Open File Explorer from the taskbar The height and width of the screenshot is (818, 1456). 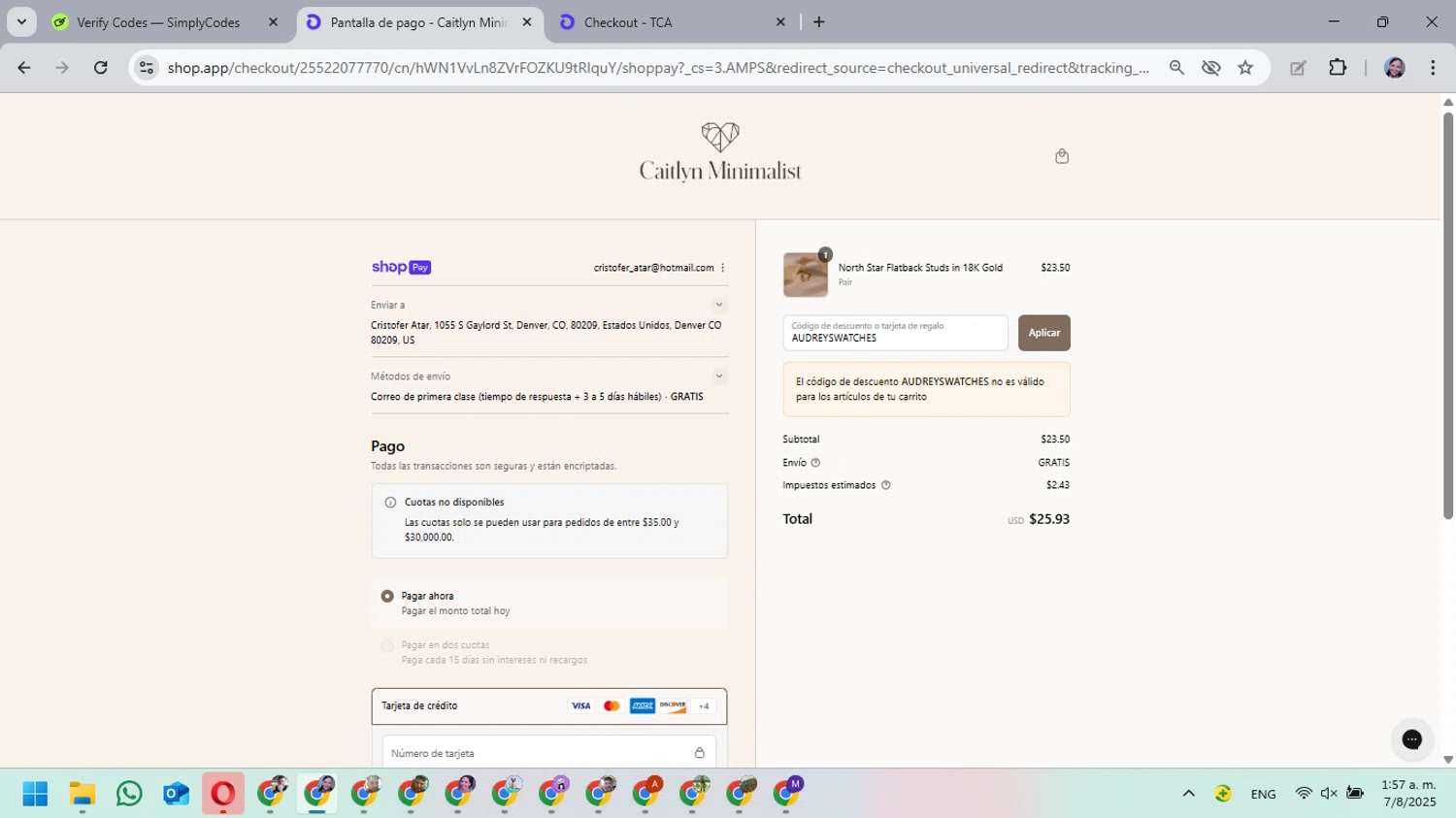83,794
